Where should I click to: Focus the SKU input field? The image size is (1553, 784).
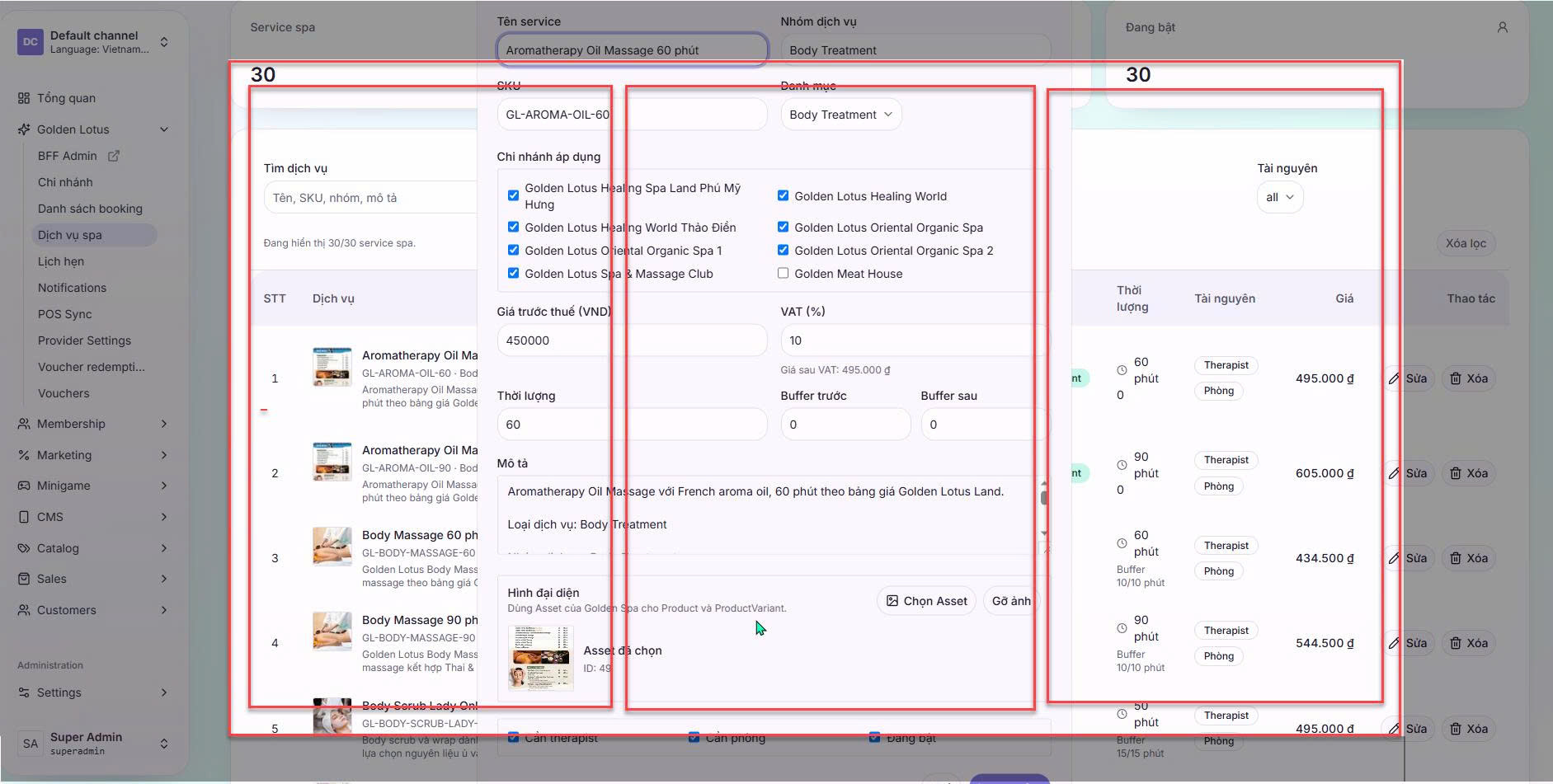click(632, 115)
